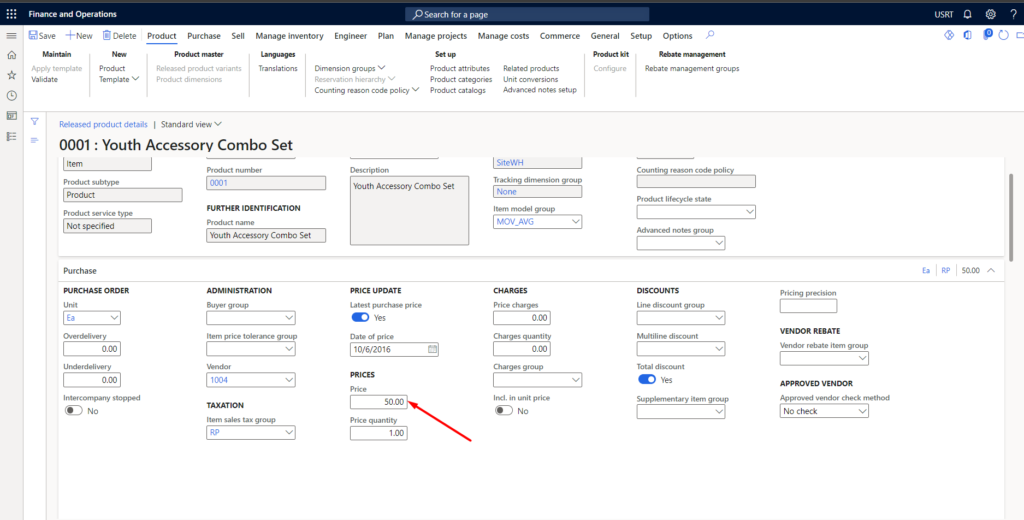Save the released product record

[x=42, y=36]
